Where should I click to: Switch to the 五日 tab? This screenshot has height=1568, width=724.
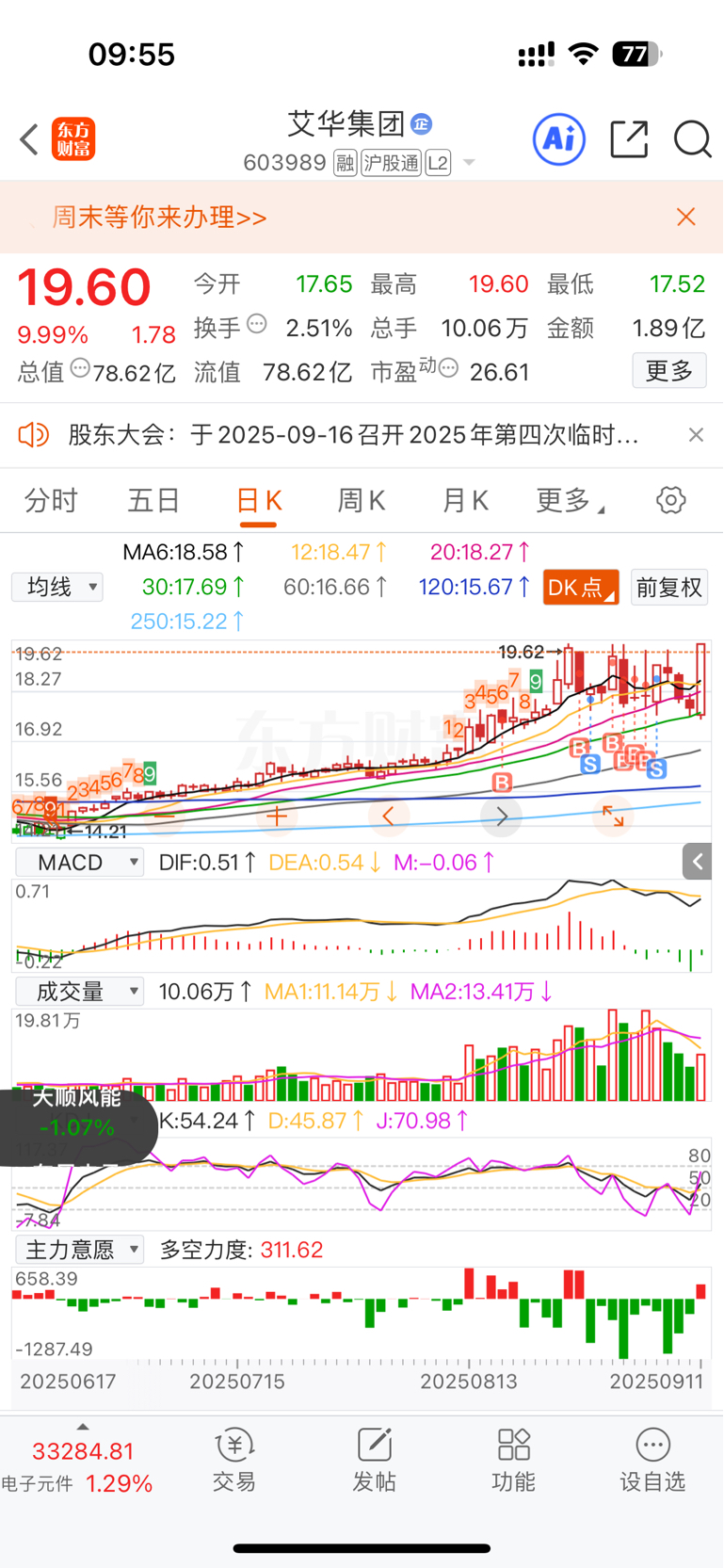click(153, 500)
